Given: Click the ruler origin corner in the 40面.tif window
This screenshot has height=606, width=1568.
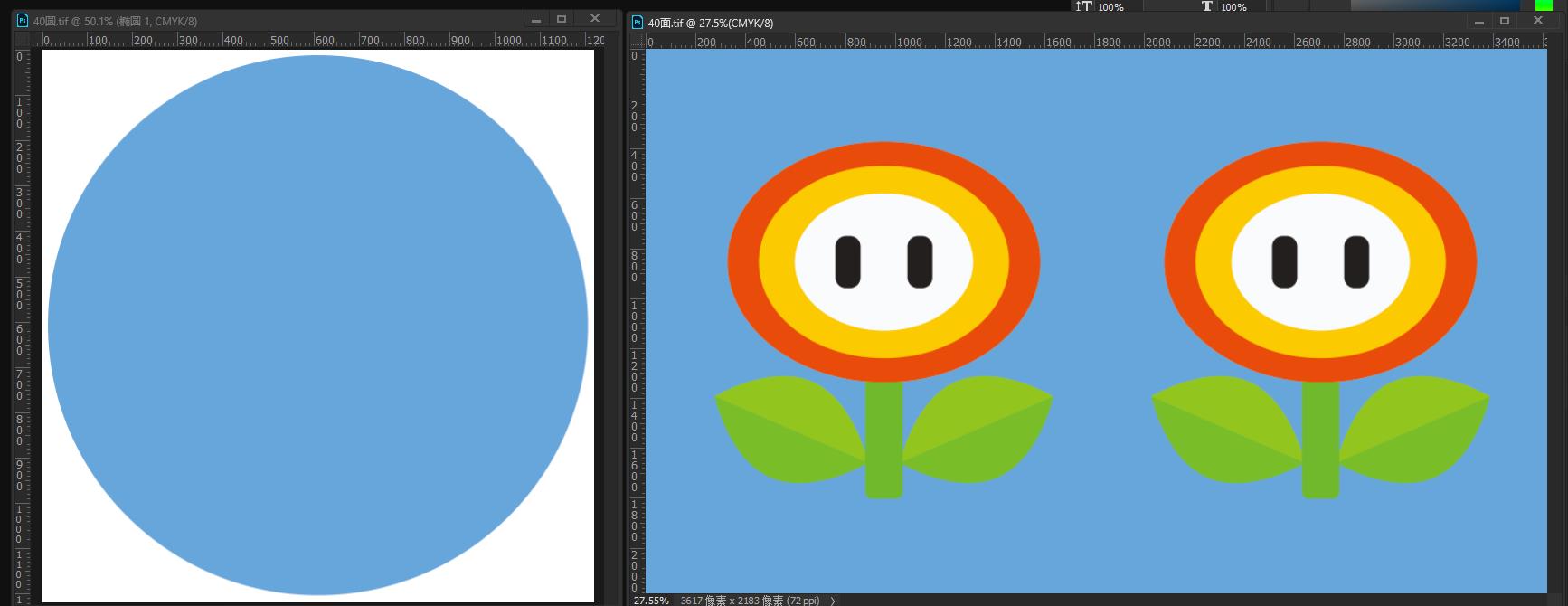Looking at the screenshot, I should coord(637,42).
